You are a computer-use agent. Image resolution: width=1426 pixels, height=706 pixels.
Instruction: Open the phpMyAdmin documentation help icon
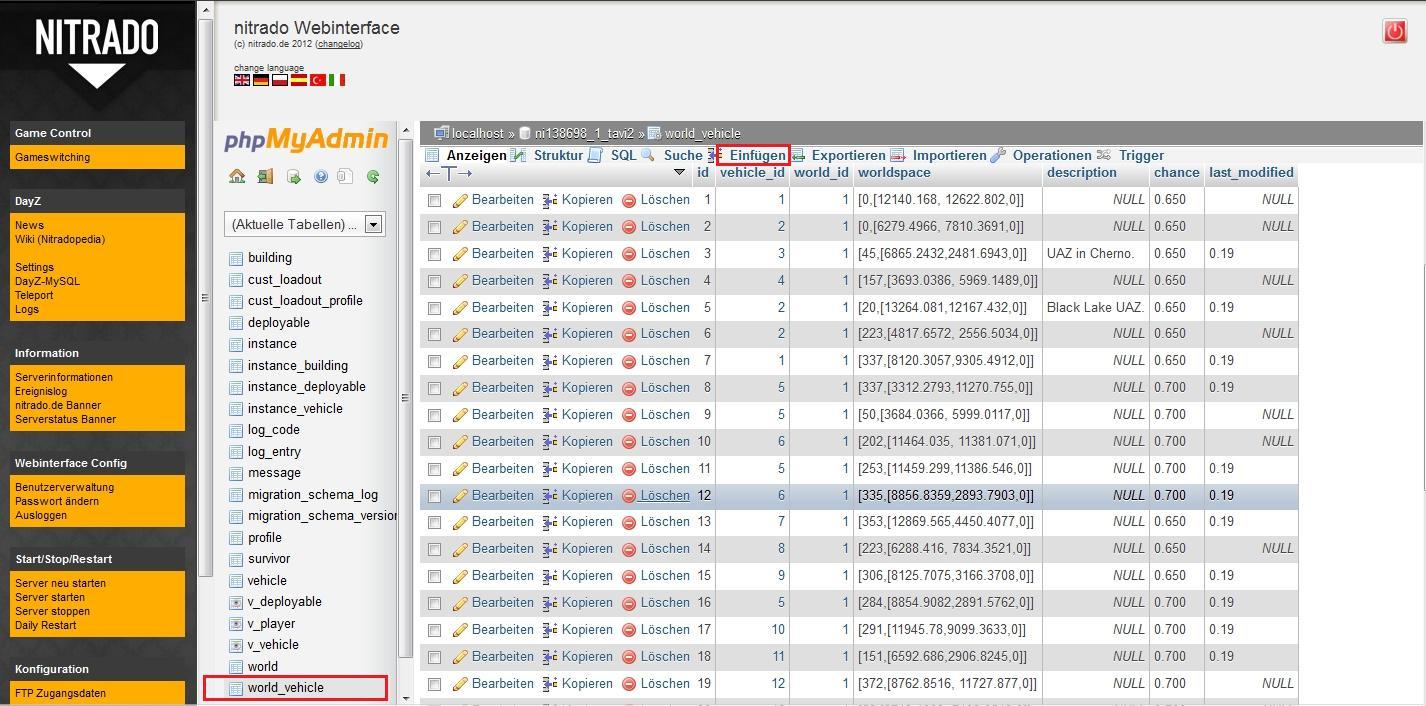coord(321,176)
